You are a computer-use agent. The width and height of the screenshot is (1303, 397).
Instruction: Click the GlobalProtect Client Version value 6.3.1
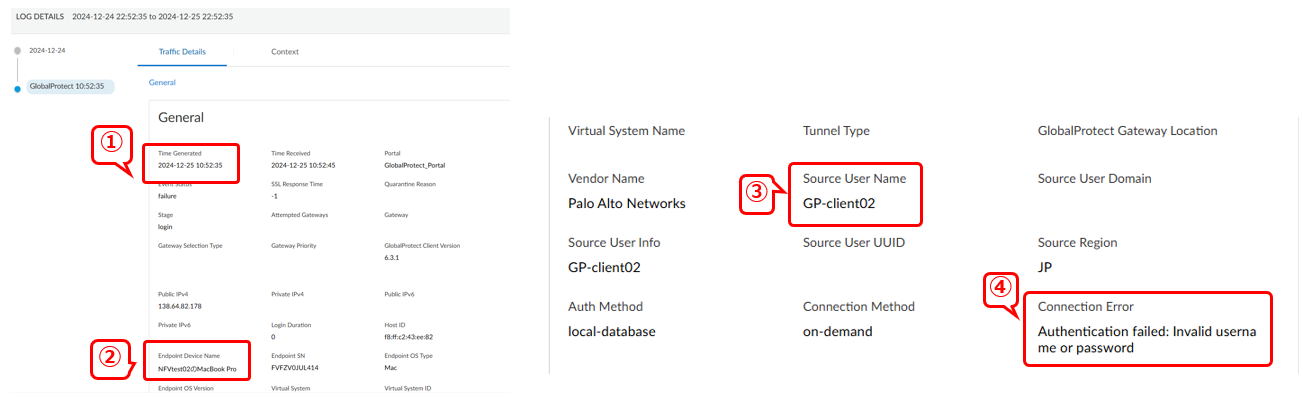(x=391, y=257)
